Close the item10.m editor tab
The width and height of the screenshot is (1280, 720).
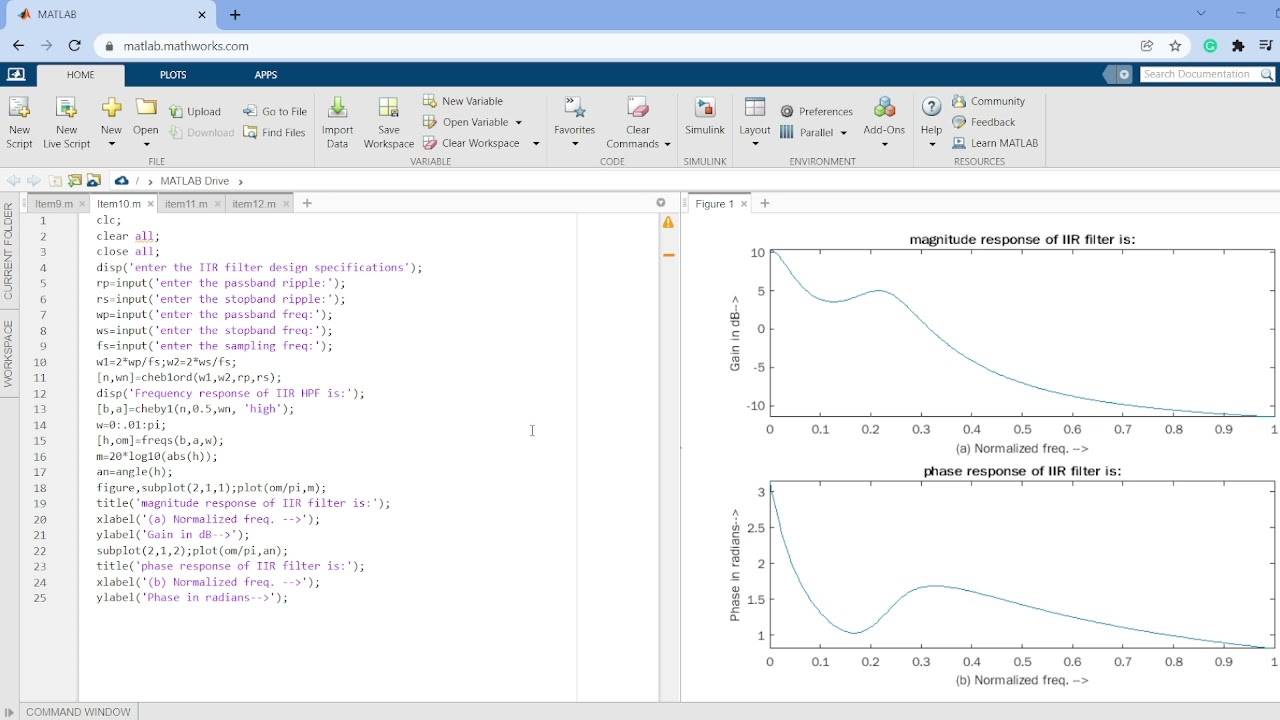(x=151, y=204)
